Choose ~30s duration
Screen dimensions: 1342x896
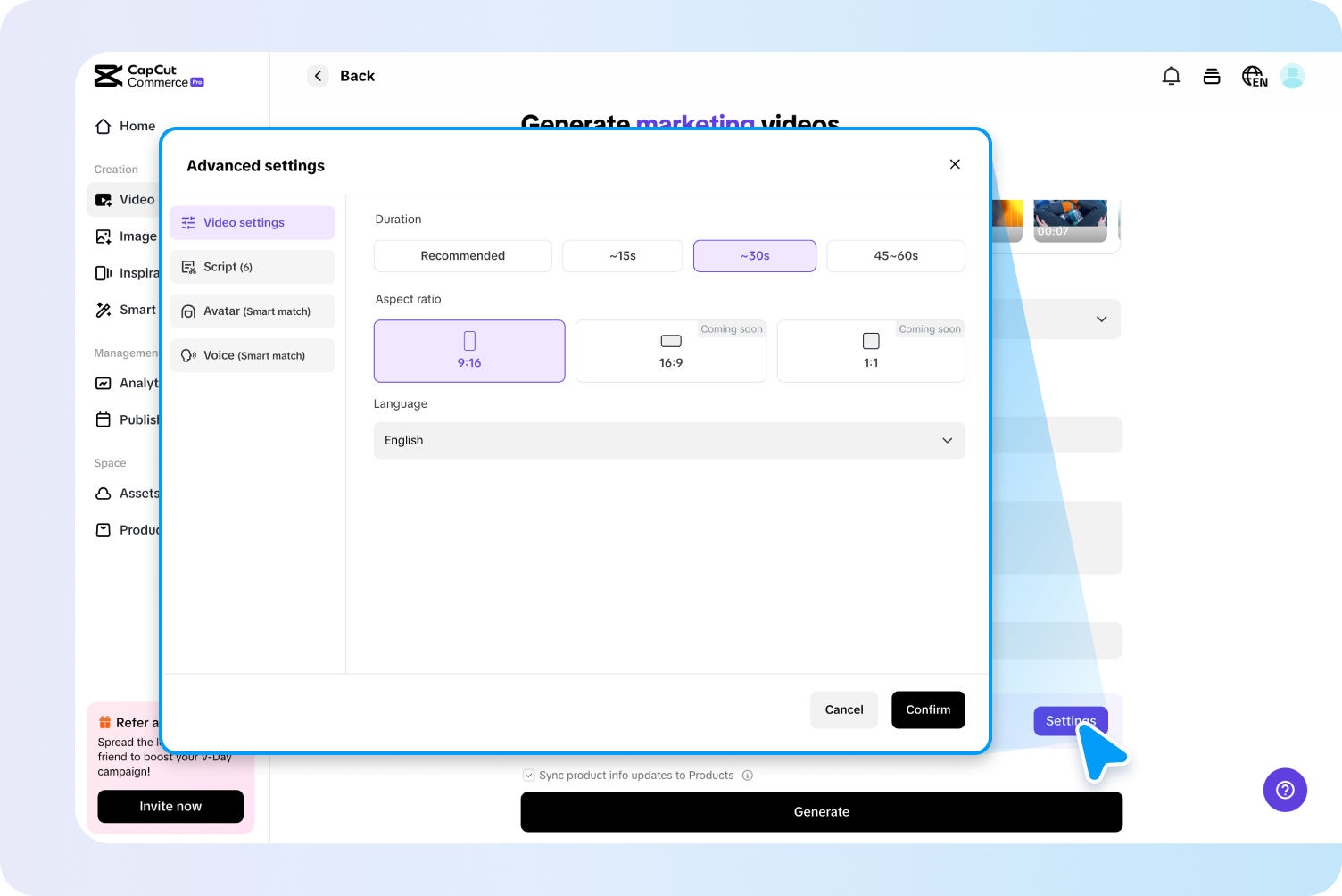coord(755,255)
